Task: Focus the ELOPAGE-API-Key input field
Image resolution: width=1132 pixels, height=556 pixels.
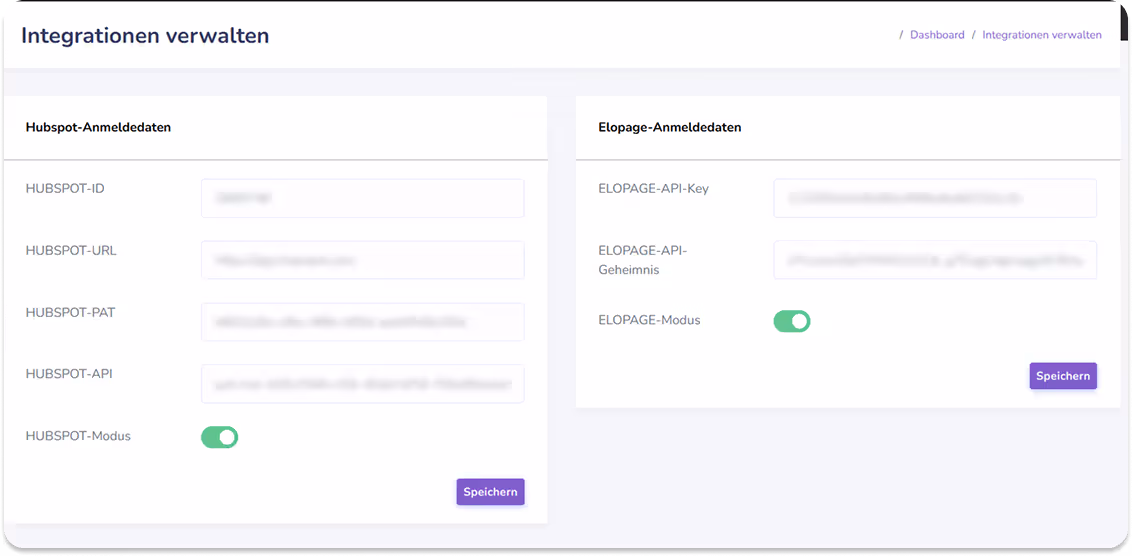Action: click(x=935, y=199)
